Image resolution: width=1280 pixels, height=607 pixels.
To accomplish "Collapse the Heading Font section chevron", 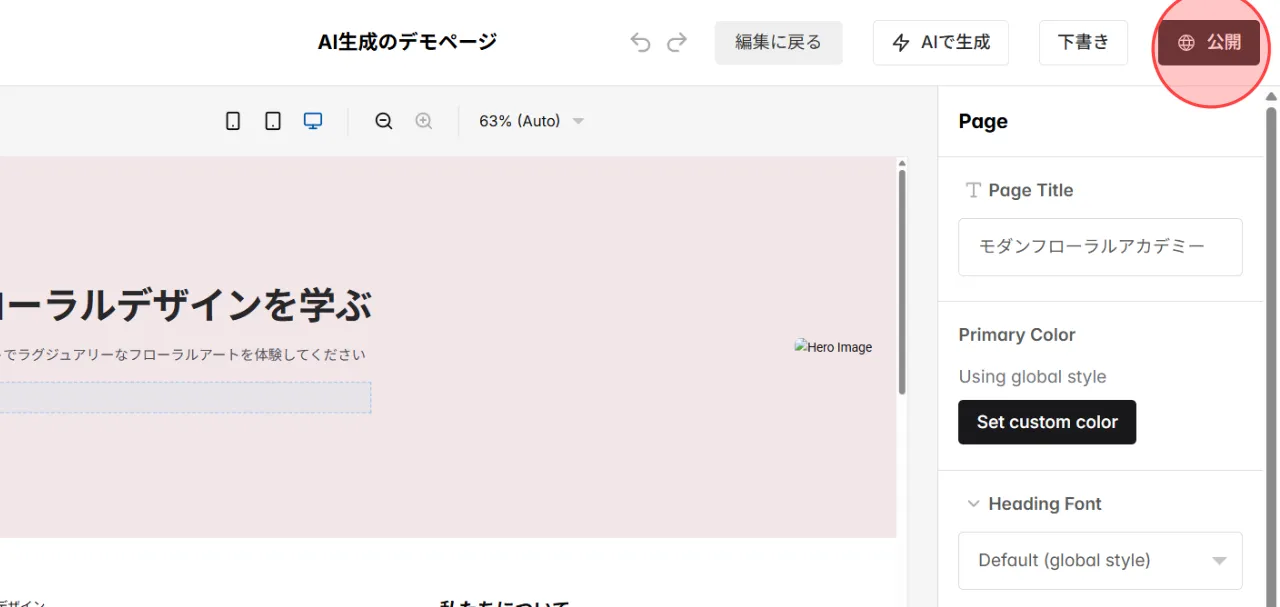I will pos(973,504).
